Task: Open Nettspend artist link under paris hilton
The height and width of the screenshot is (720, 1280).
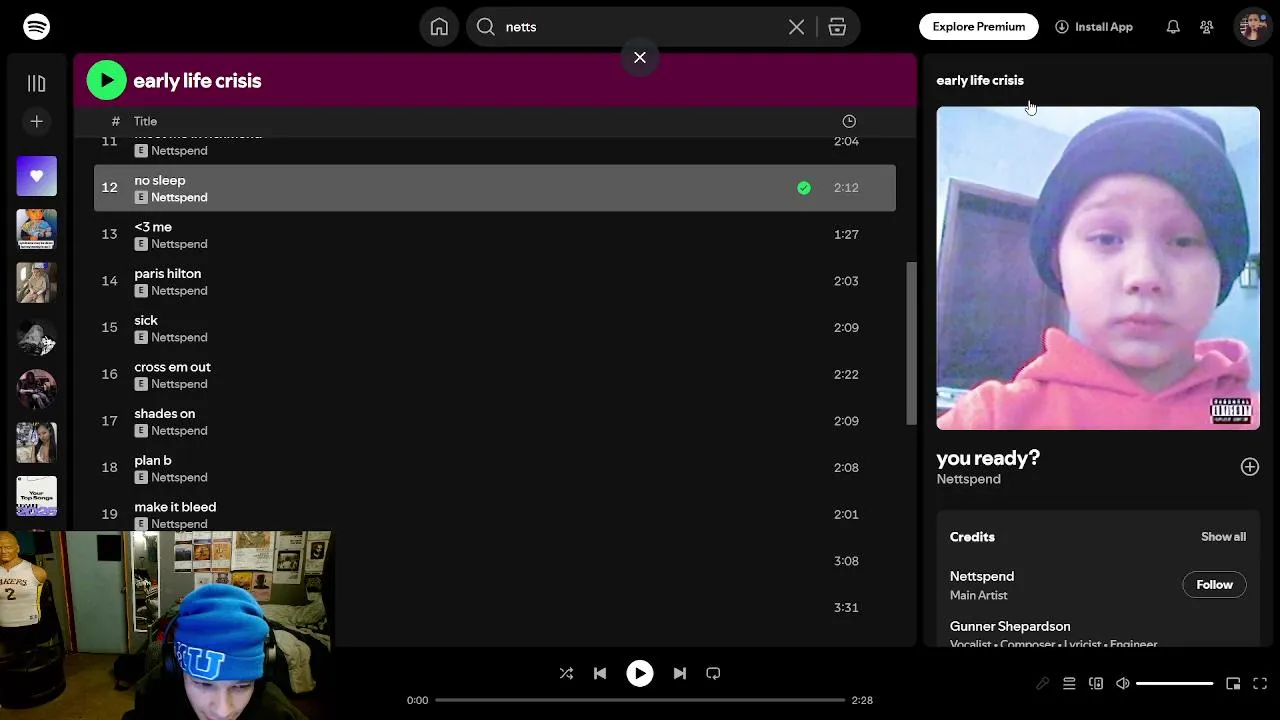Action: tap(179, 291)
